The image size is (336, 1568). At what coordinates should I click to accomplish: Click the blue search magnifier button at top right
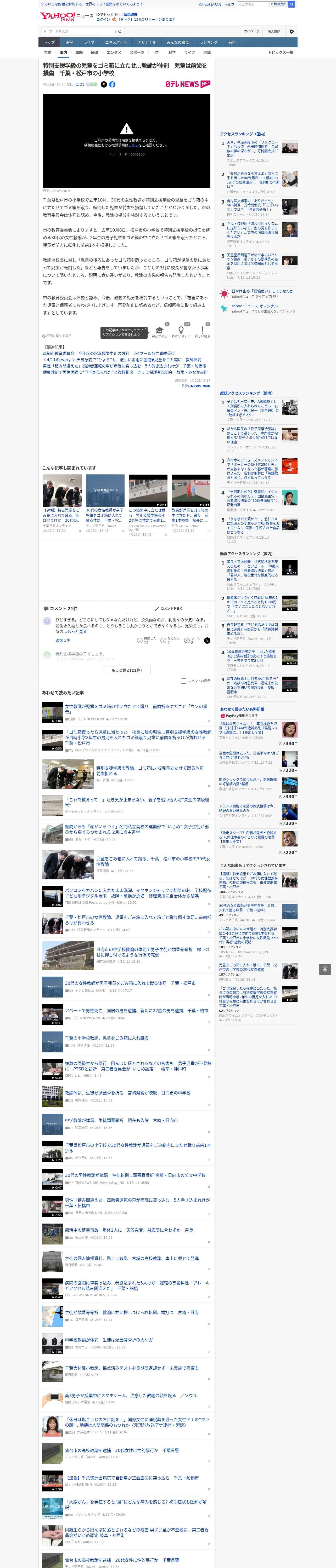click(x=292, y=4)
